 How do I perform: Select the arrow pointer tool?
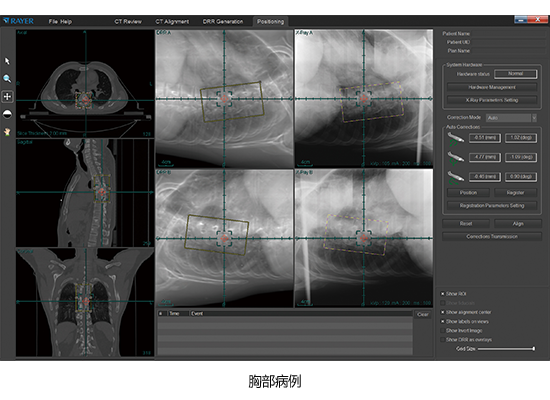(x=7, y=61)
